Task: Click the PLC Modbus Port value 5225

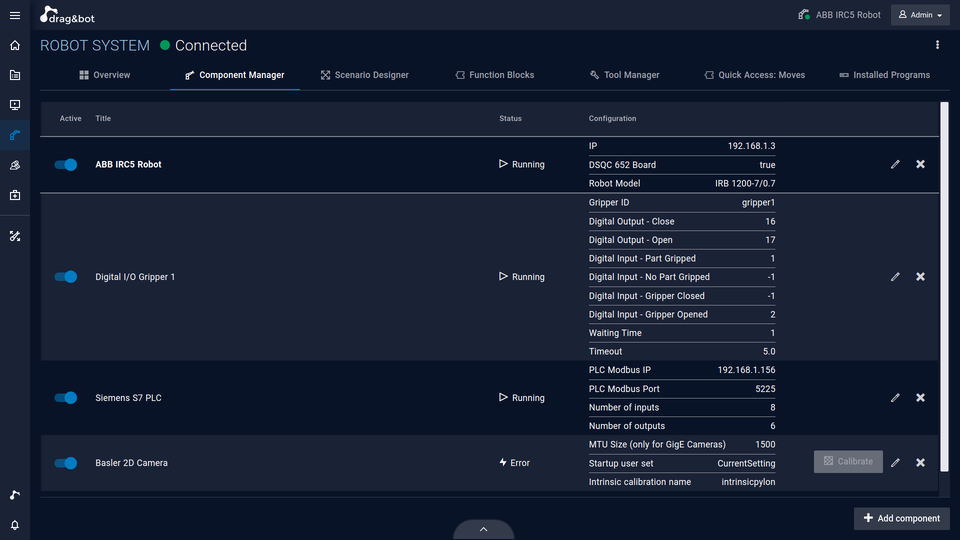Action: click(x=765, y=389)
